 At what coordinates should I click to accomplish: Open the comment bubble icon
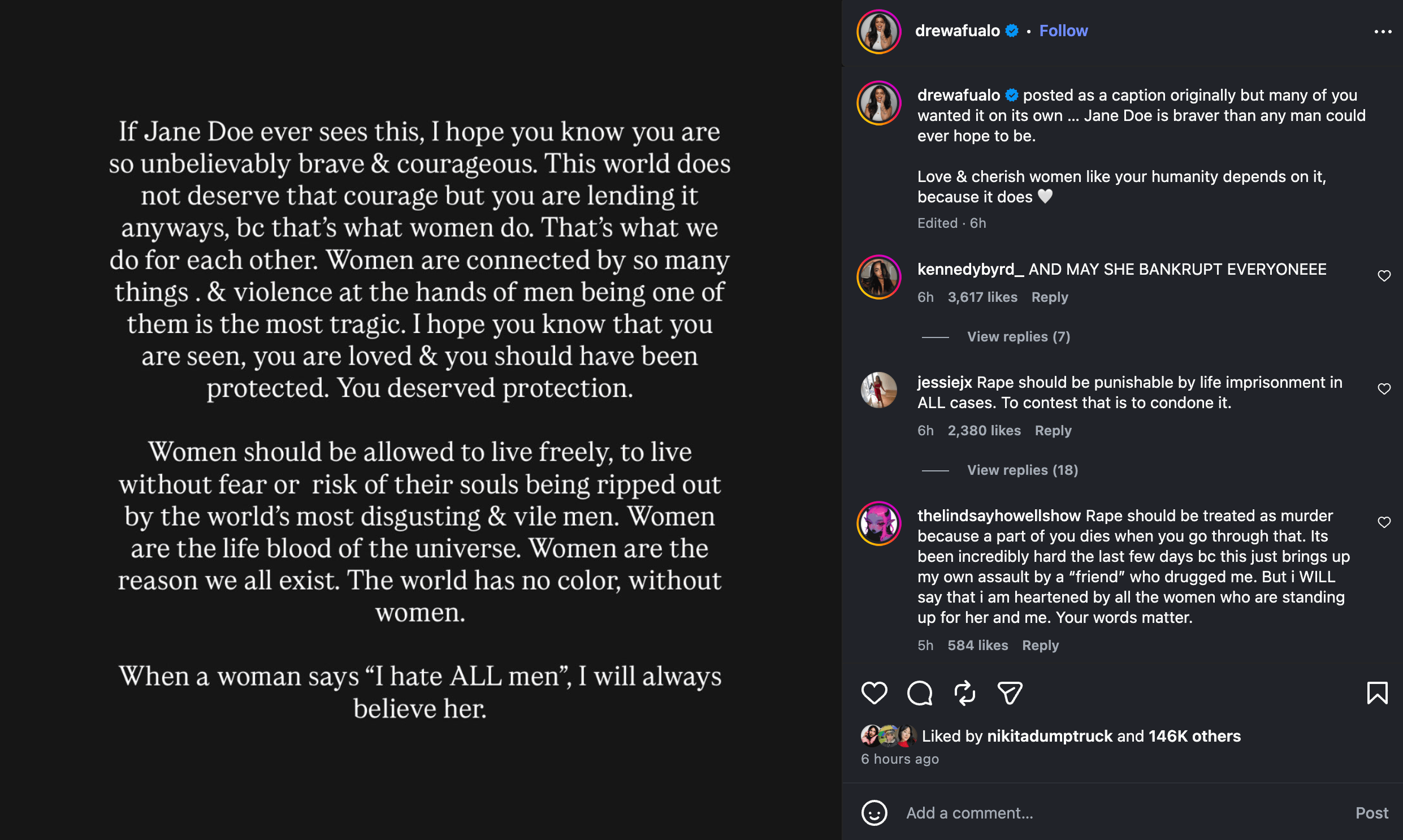click(x=919, y=693)
